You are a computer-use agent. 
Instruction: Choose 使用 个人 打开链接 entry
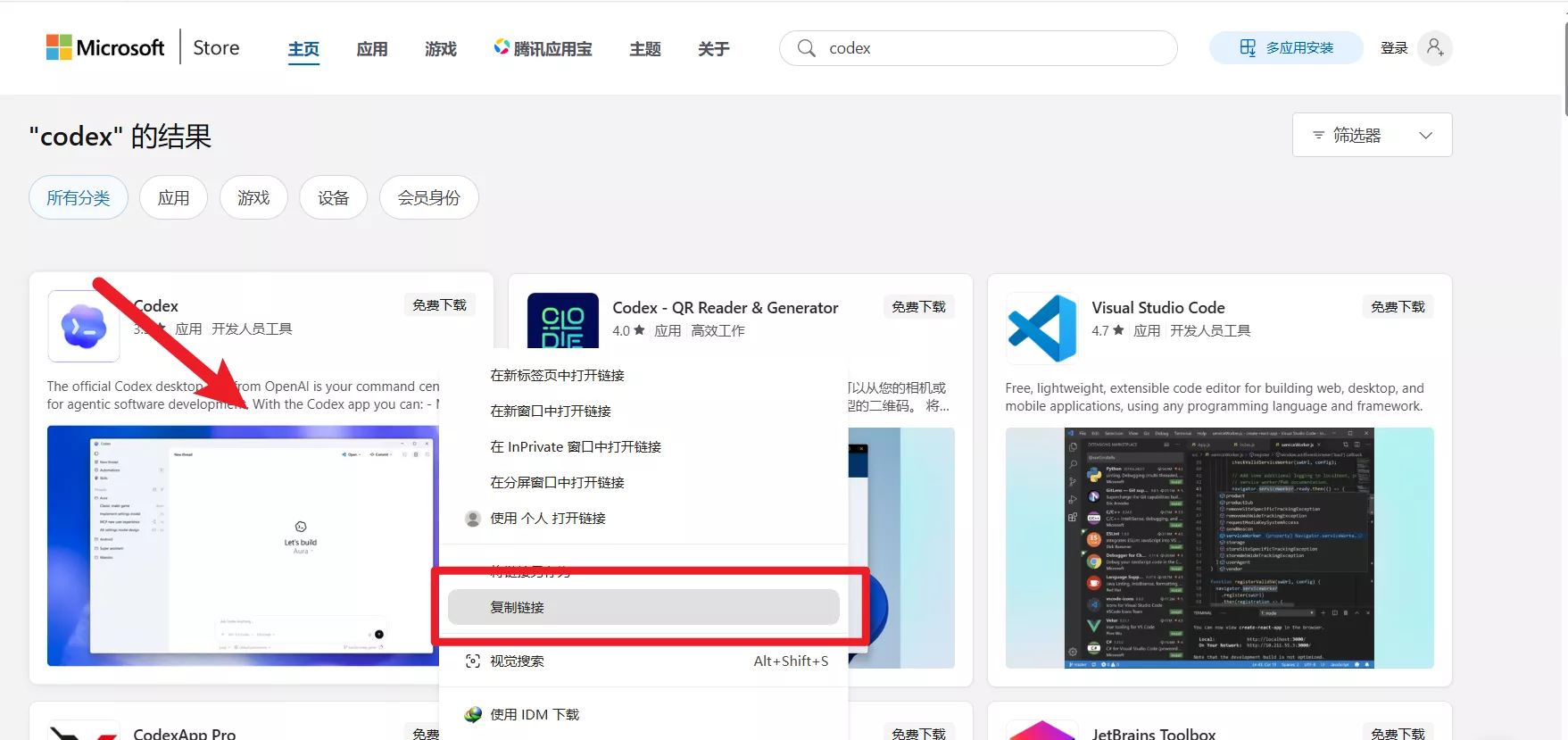click(x=643, y=519)
